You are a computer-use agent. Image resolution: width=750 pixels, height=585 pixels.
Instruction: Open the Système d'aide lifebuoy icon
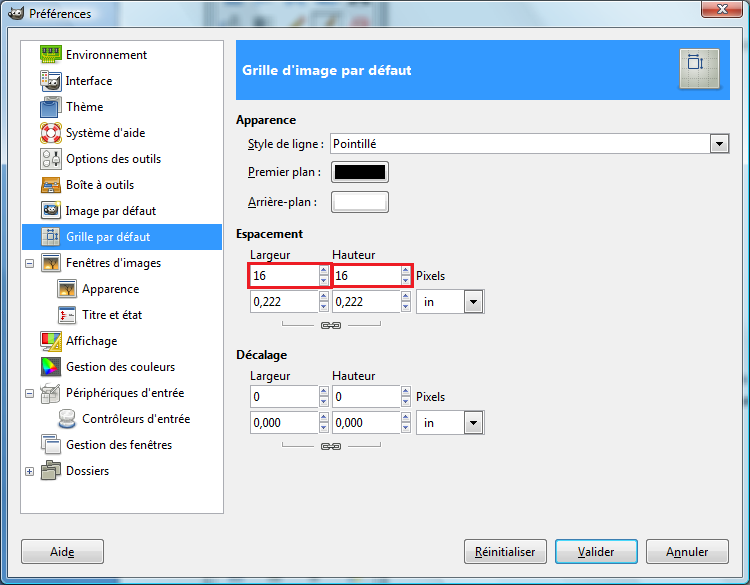[x=51, y=133]
